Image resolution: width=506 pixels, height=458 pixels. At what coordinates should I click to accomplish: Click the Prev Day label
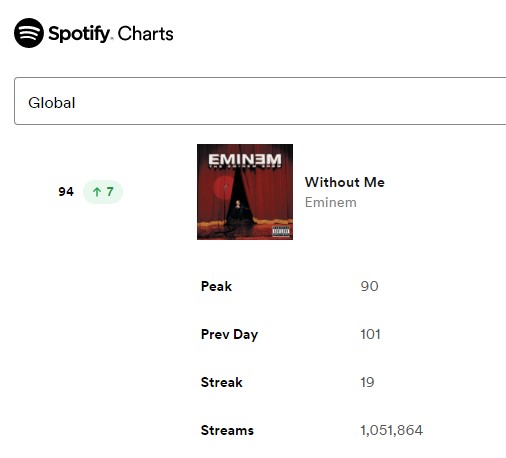coord(229,334)
